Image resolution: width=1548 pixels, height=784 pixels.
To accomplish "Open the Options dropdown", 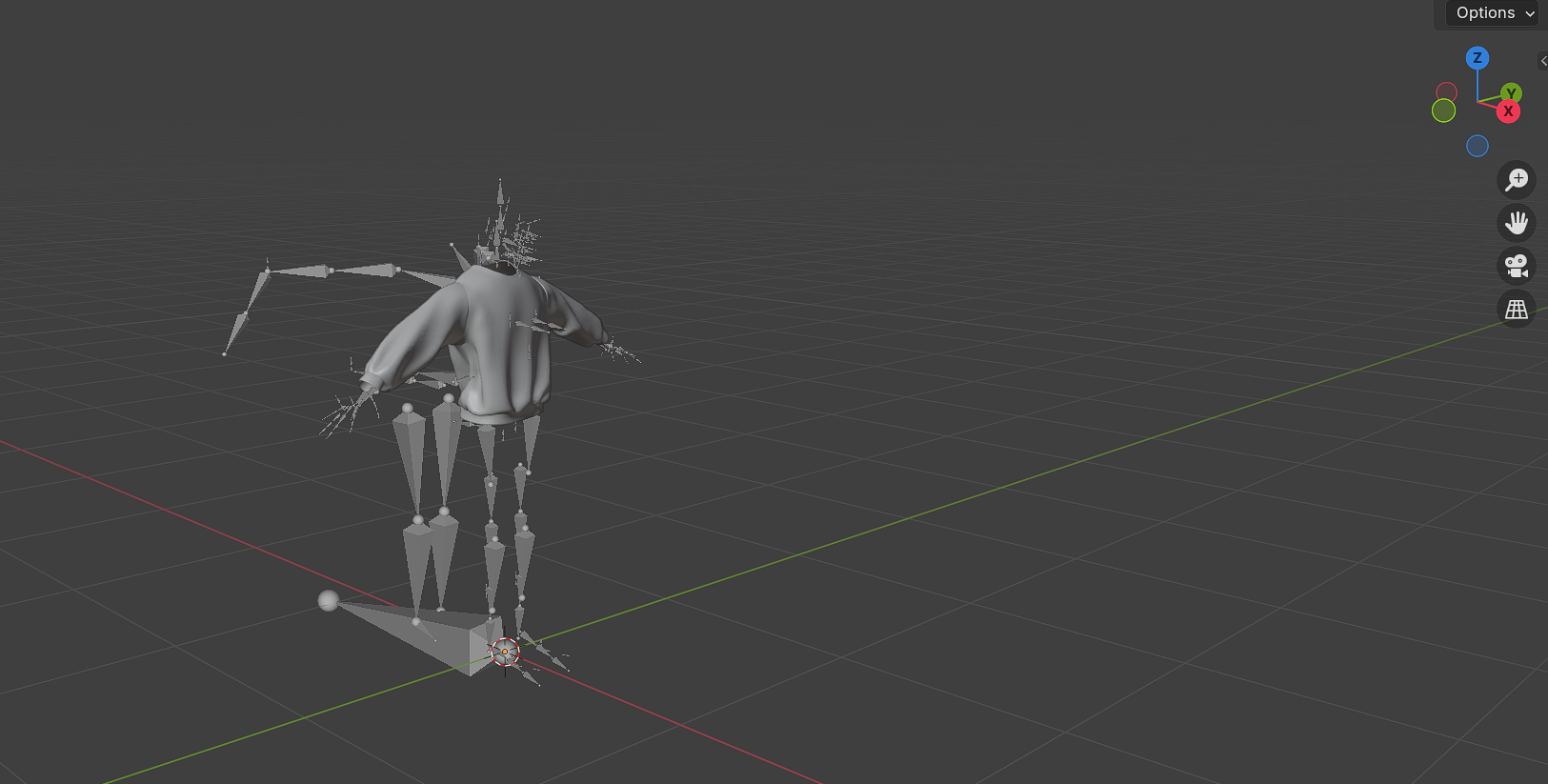I will [1495, 13].
